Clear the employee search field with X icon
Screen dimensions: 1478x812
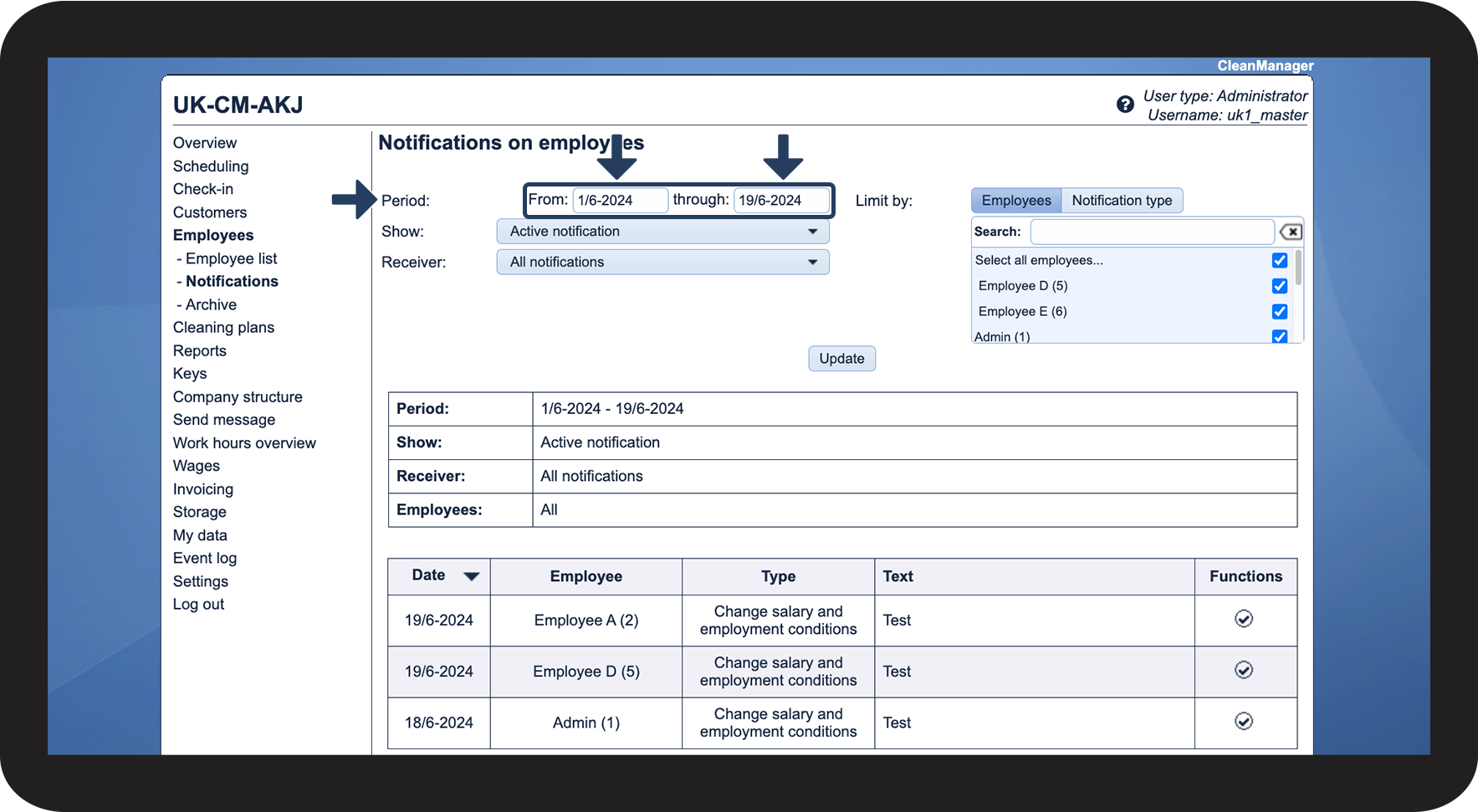1291,232
